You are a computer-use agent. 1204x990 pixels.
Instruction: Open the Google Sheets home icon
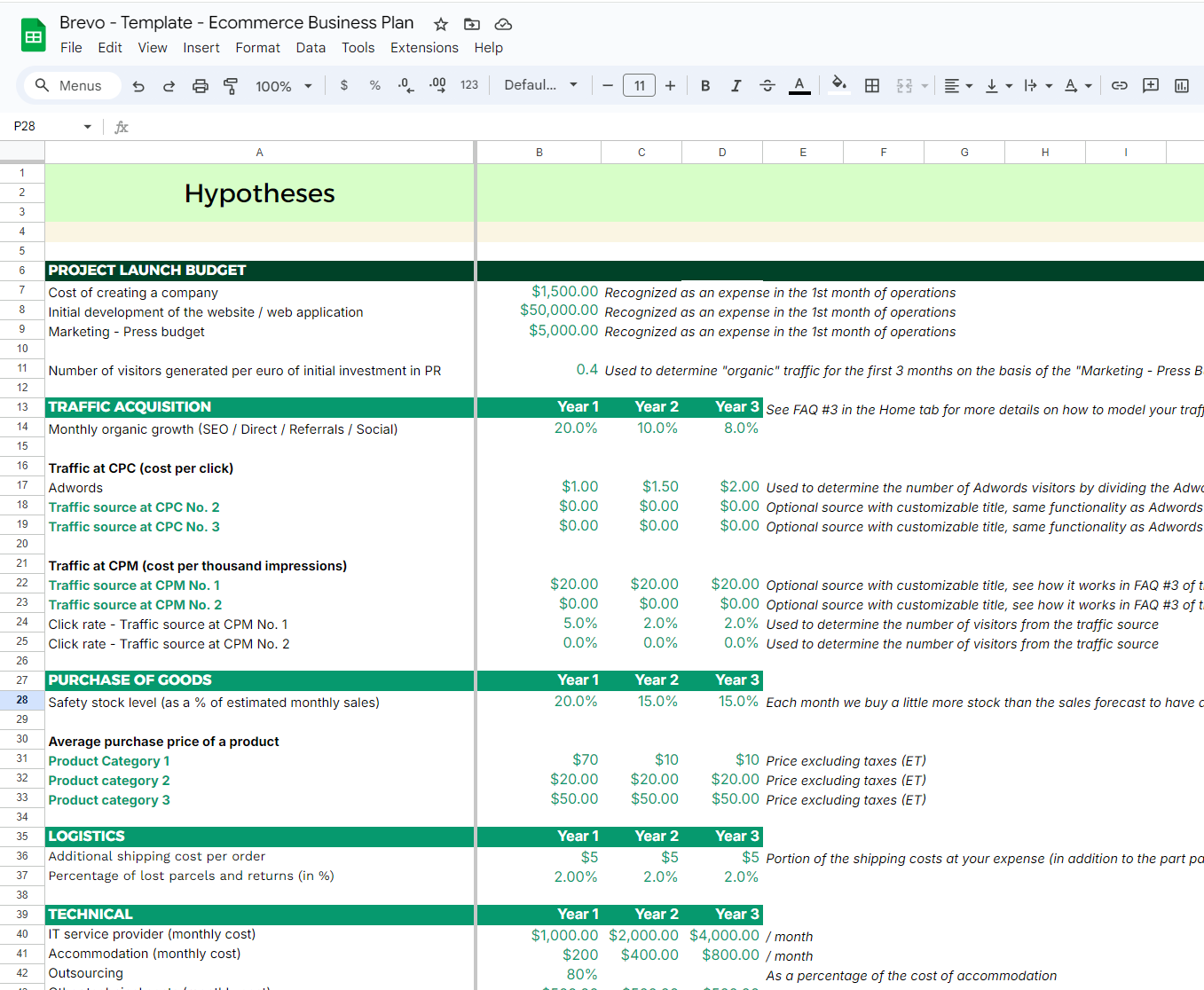(33, 35)
